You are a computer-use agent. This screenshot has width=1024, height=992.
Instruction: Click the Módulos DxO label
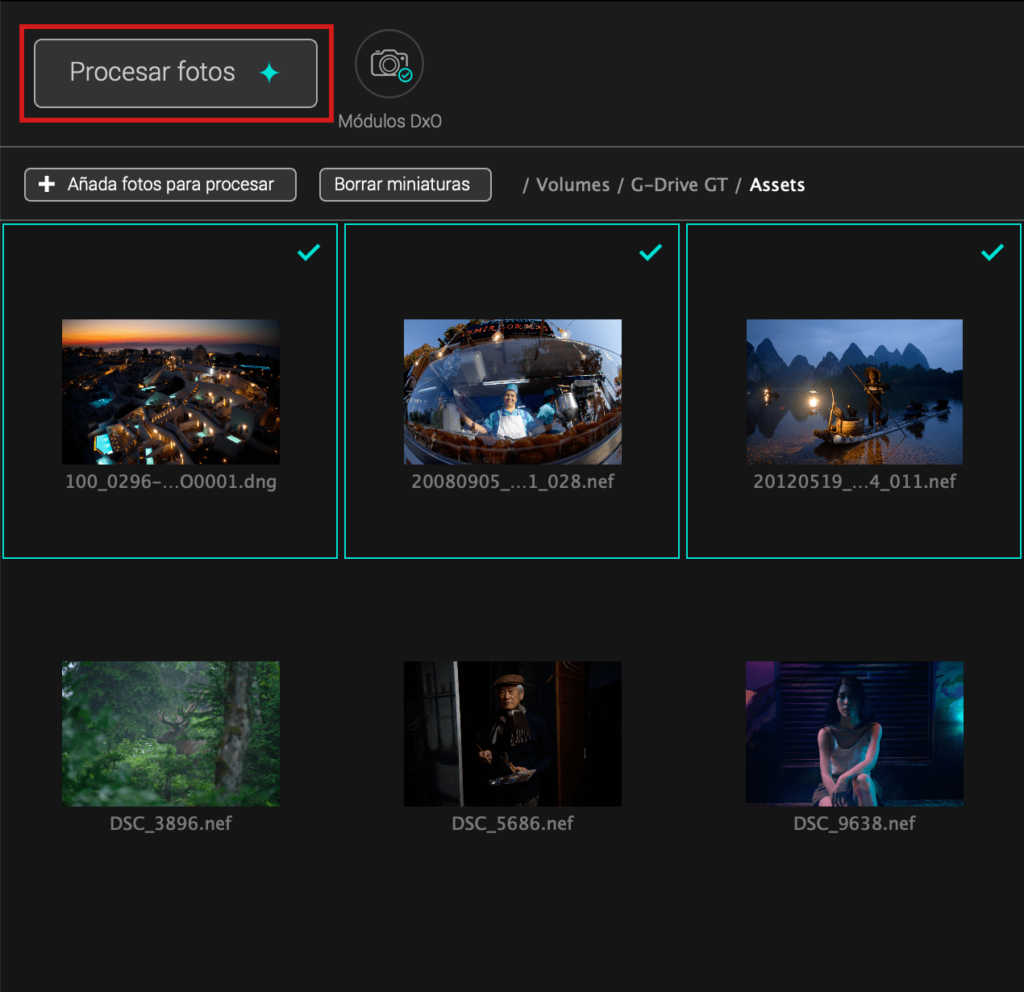(390, 121)
